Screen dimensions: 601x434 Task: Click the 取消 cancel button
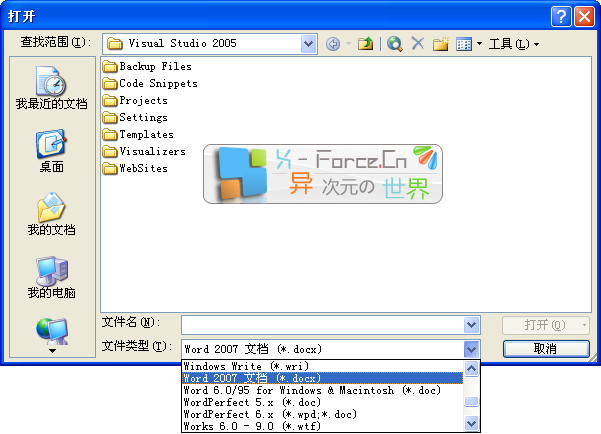pos(546,349)
